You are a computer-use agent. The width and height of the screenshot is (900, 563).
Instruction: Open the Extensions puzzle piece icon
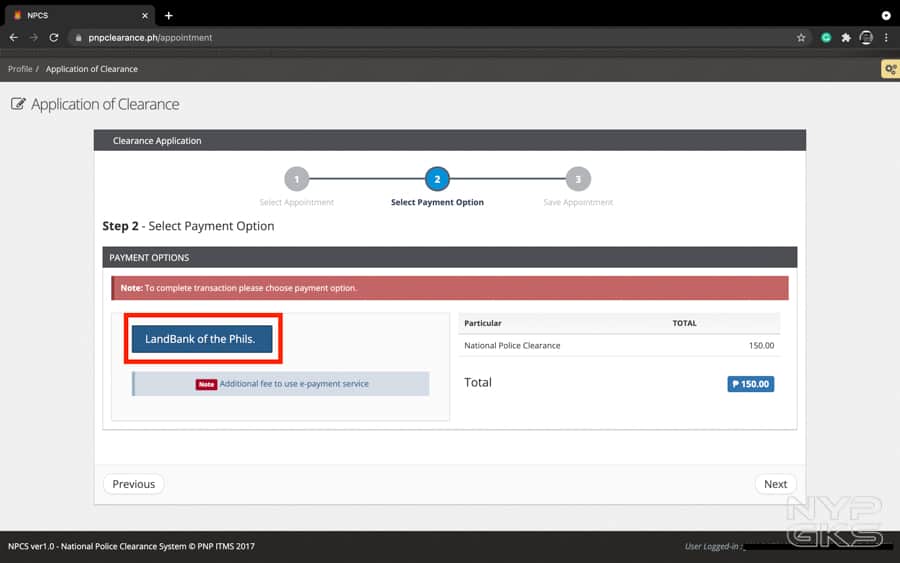pos(846,38)
